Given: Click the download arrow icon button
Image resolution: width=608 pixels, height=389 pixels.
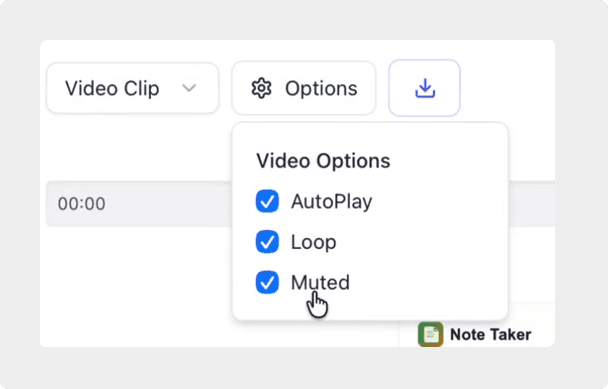Looking at the screenshot, I should click(425, 88).
